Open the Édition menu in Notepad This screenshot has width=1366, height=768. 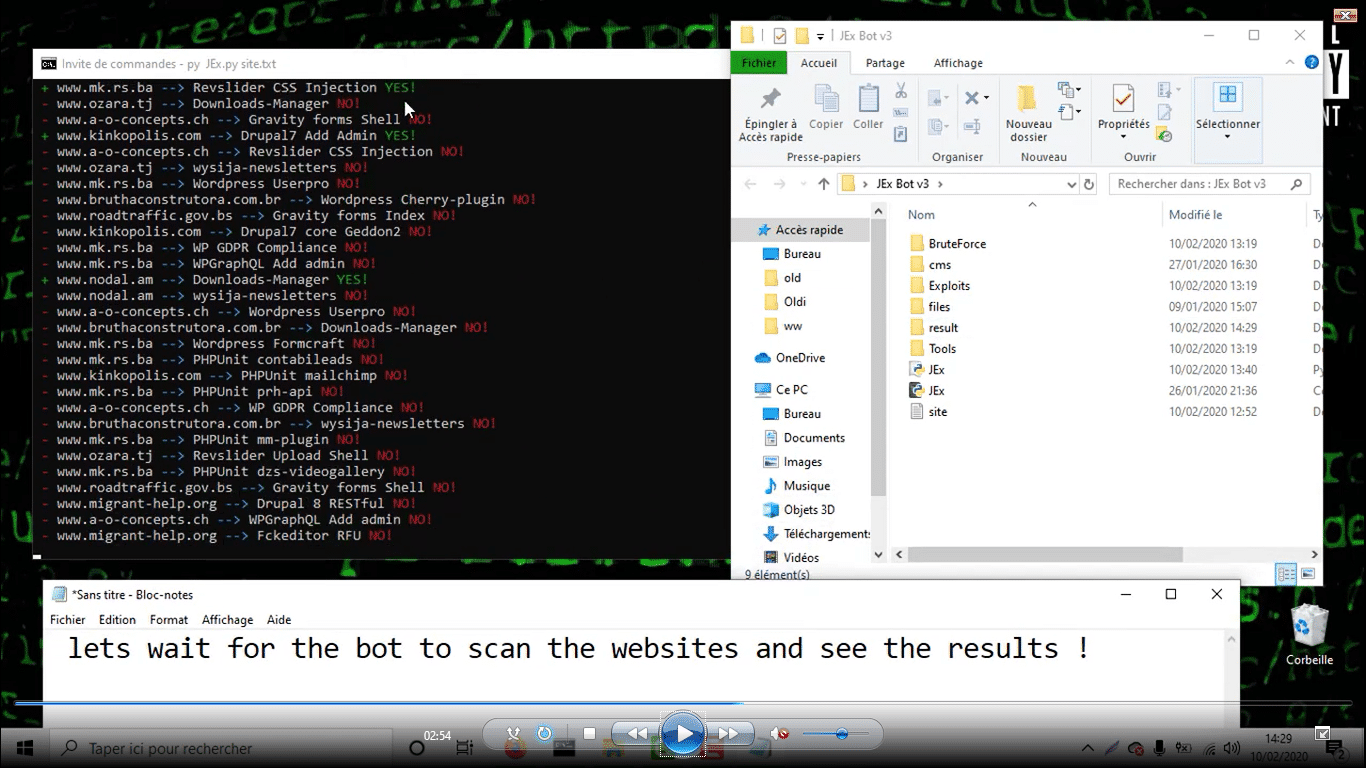click(x=117, y=619)
